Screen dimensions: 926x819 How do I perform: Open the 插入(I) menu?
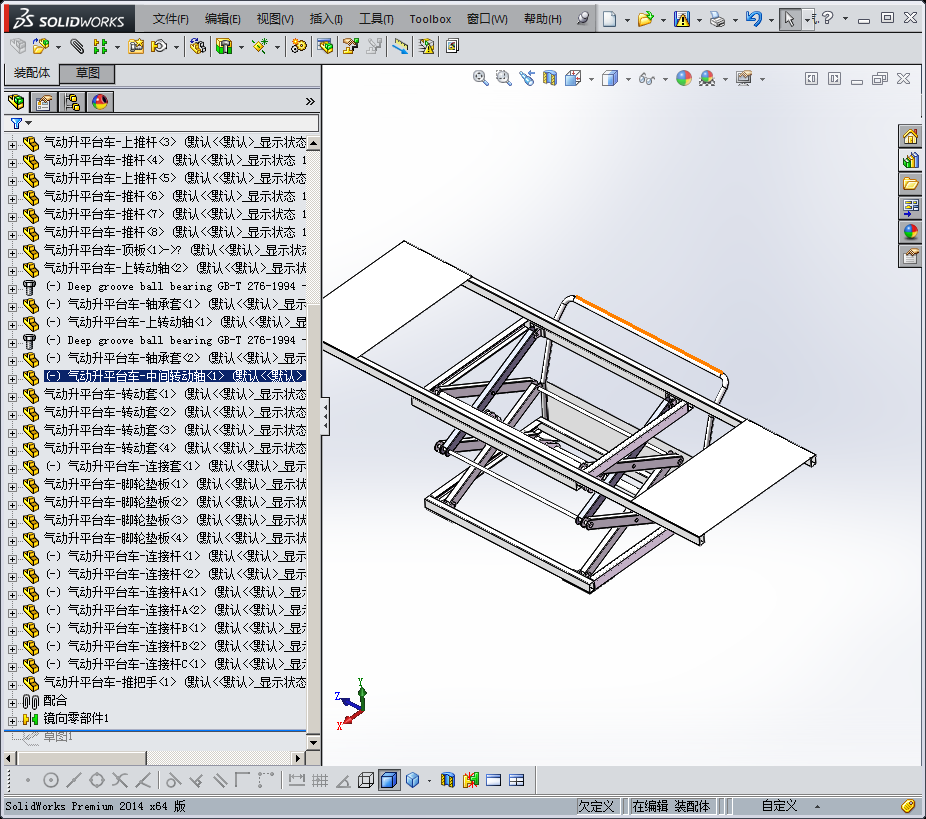(326, 19)
